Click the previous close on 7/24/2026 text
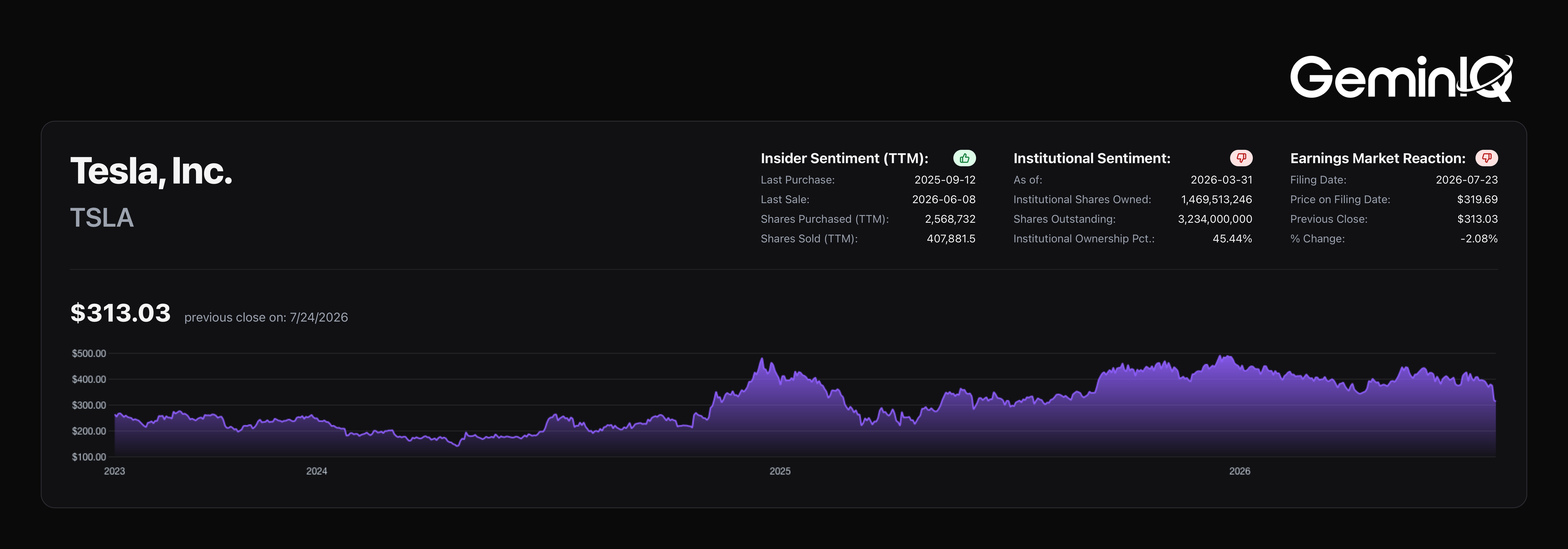Screen dimensions: 1568x549 click(x=266, y=318)
